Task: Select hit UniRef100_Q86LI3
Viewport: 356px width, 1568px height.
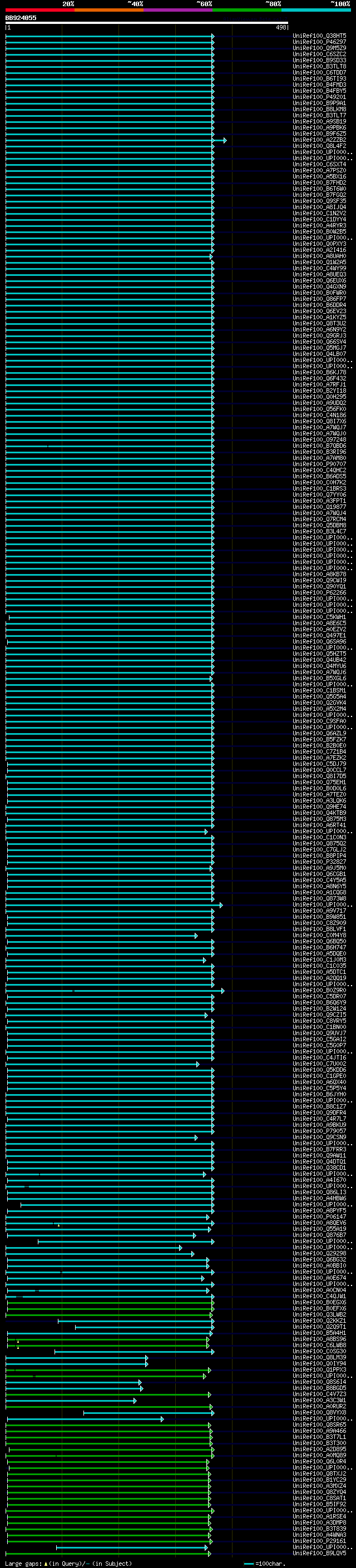Action: pyautogui.click(x=319, y=1192)
